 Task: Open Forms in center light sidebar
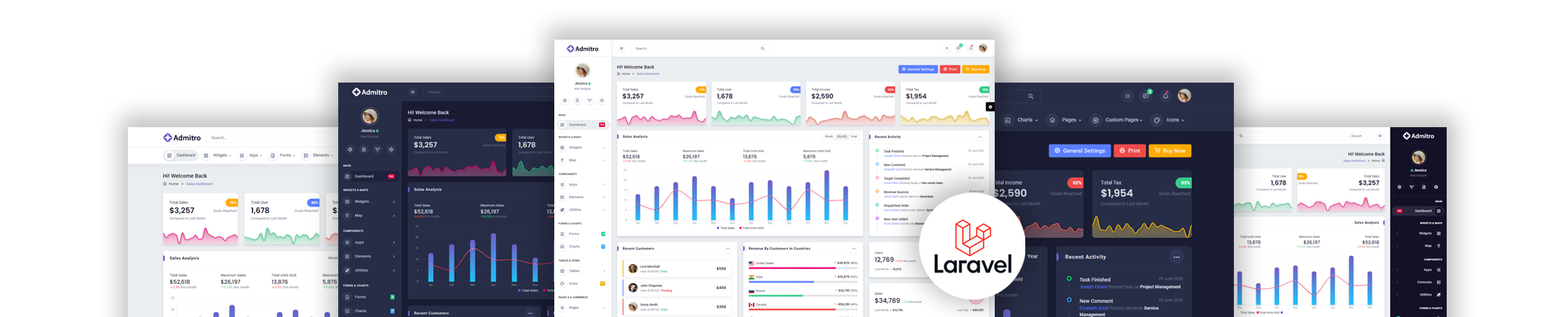coord(582,234)
